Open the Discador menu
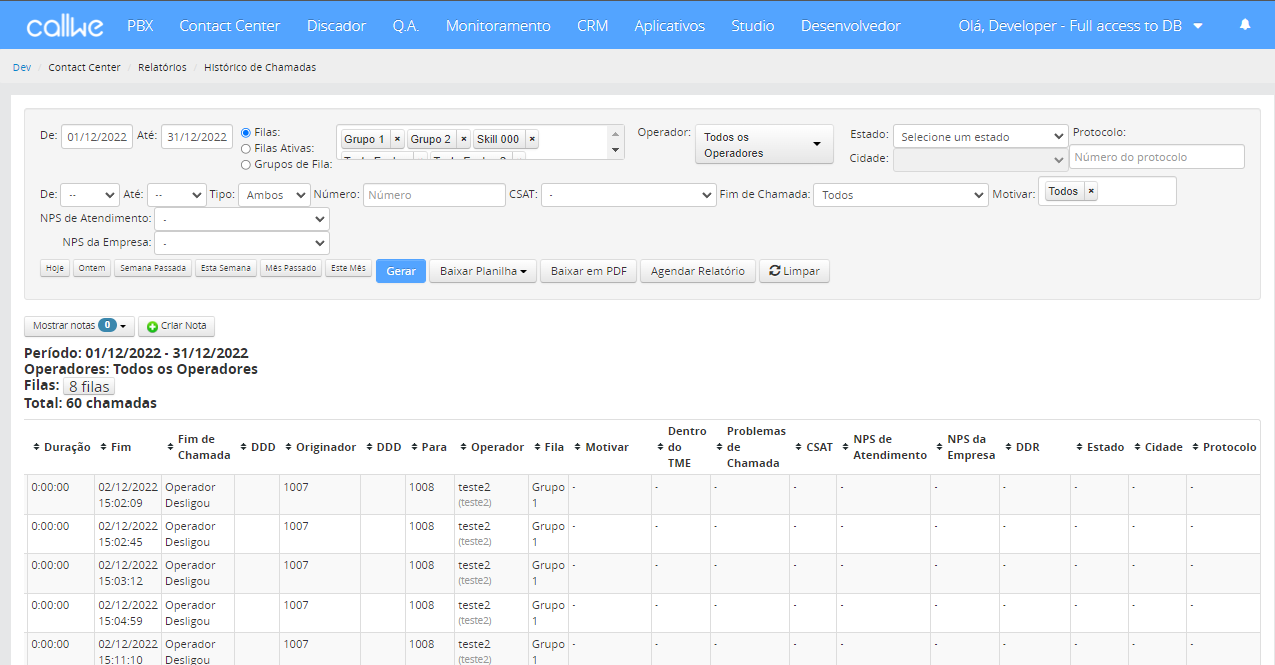The height and width of the screenshot is (665, 1275). 336,26
